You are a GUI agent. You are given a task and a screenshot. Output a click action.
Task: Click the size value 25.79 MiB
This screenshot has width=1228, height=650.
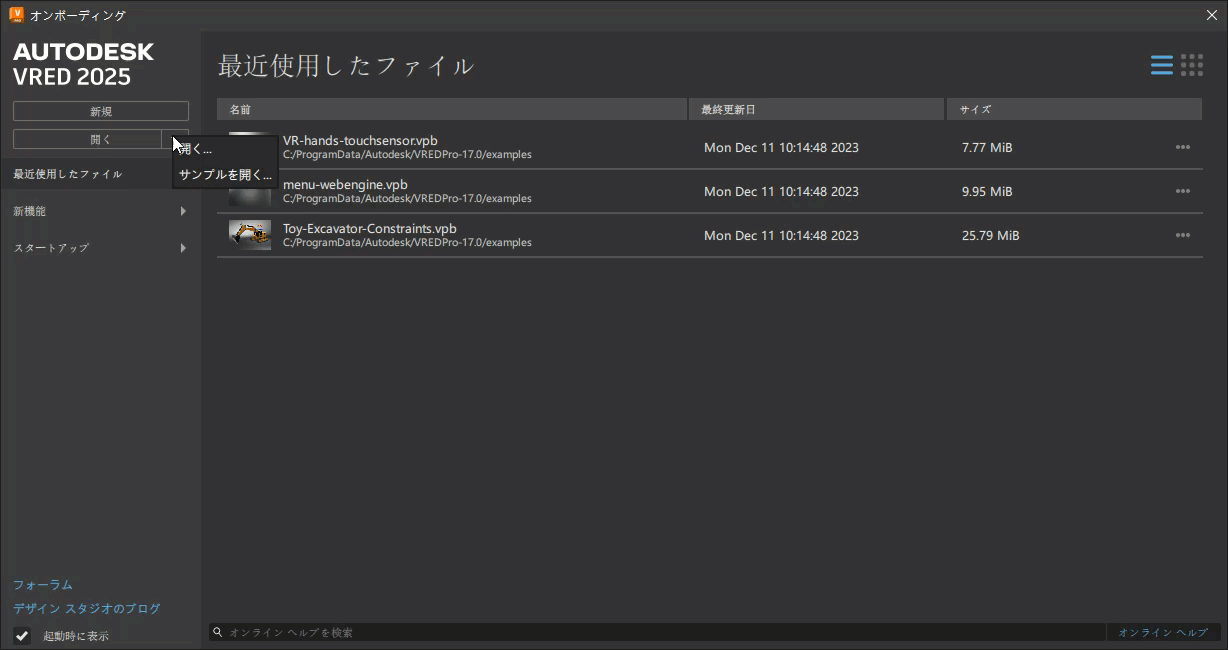click(x=991, y=235)
